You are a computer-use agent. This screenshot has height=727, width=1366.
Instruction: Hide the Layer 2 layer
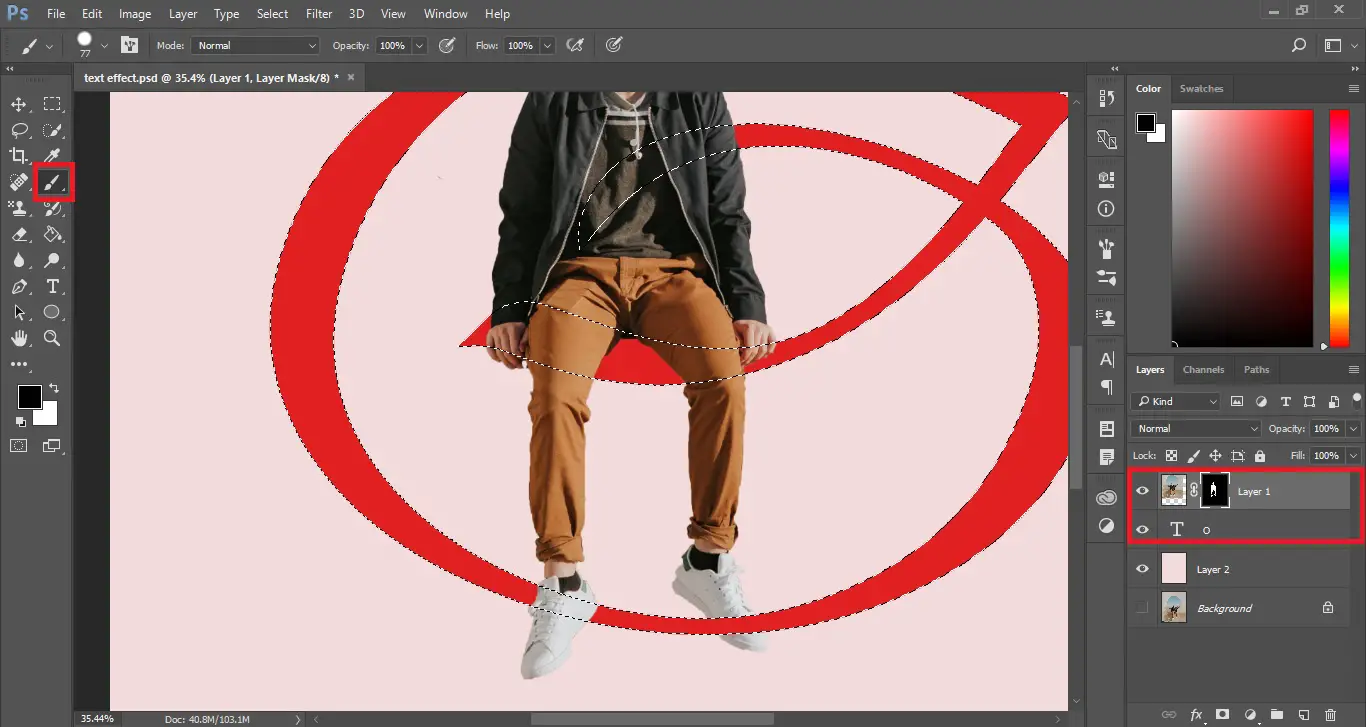point(1141,568)
